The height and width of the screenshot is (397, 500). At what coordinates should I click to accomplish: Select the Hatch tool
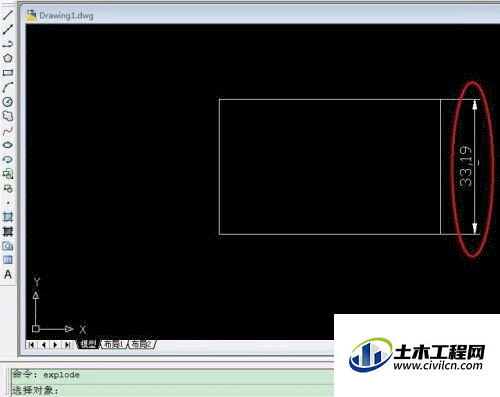tap(8, 217)
